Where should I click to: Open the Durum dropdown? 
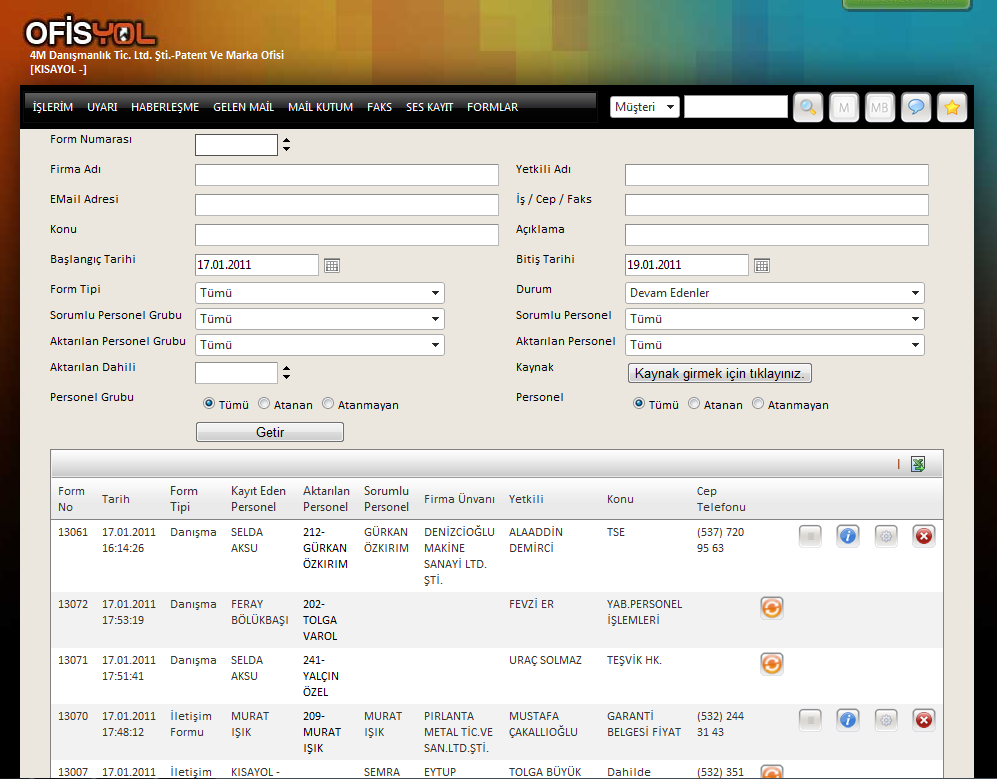click(x=775, y=293)
